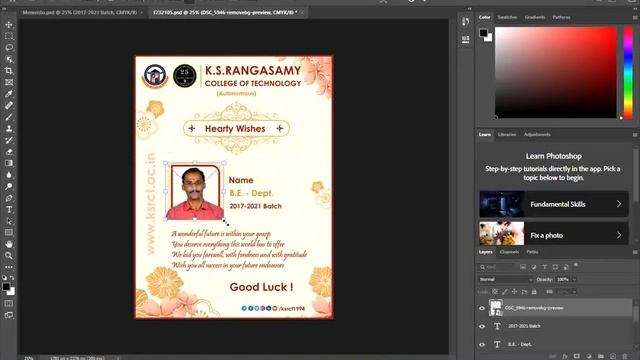The width and height of the screenshot is (640, 360).
Task: Lock all layer attributes with padlock
Action: pos(534,292)
